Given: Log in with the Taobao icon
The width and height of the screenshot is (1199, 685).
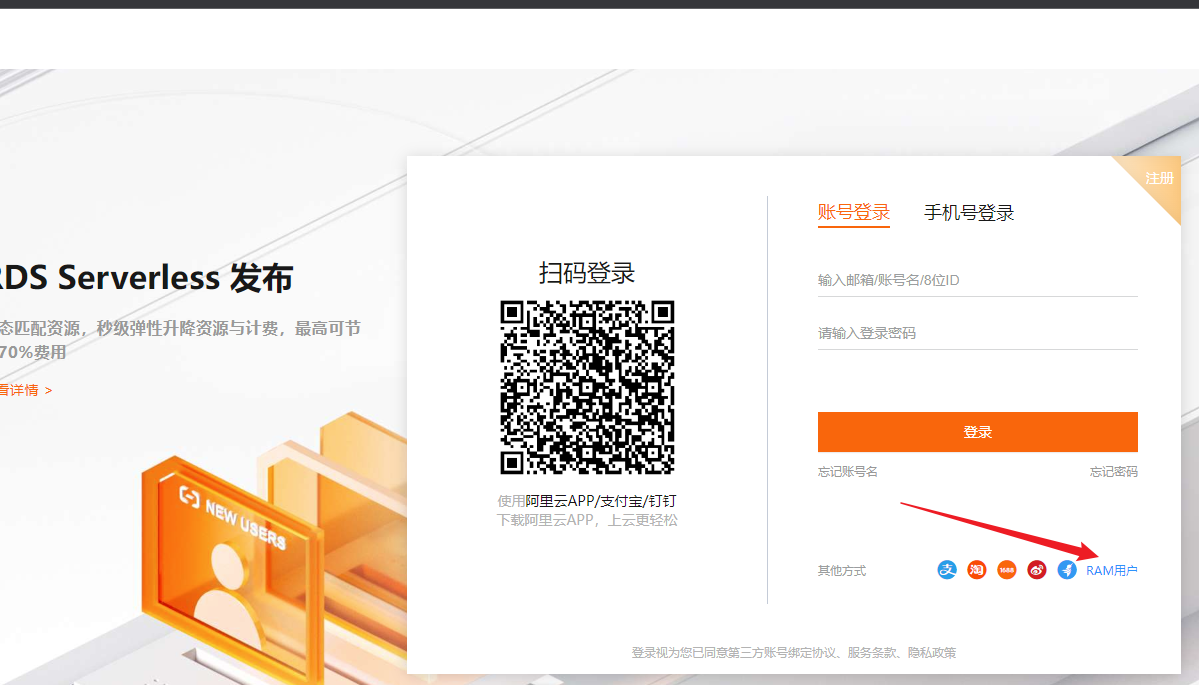Looking at the screenshot, I should click(976, 570).
